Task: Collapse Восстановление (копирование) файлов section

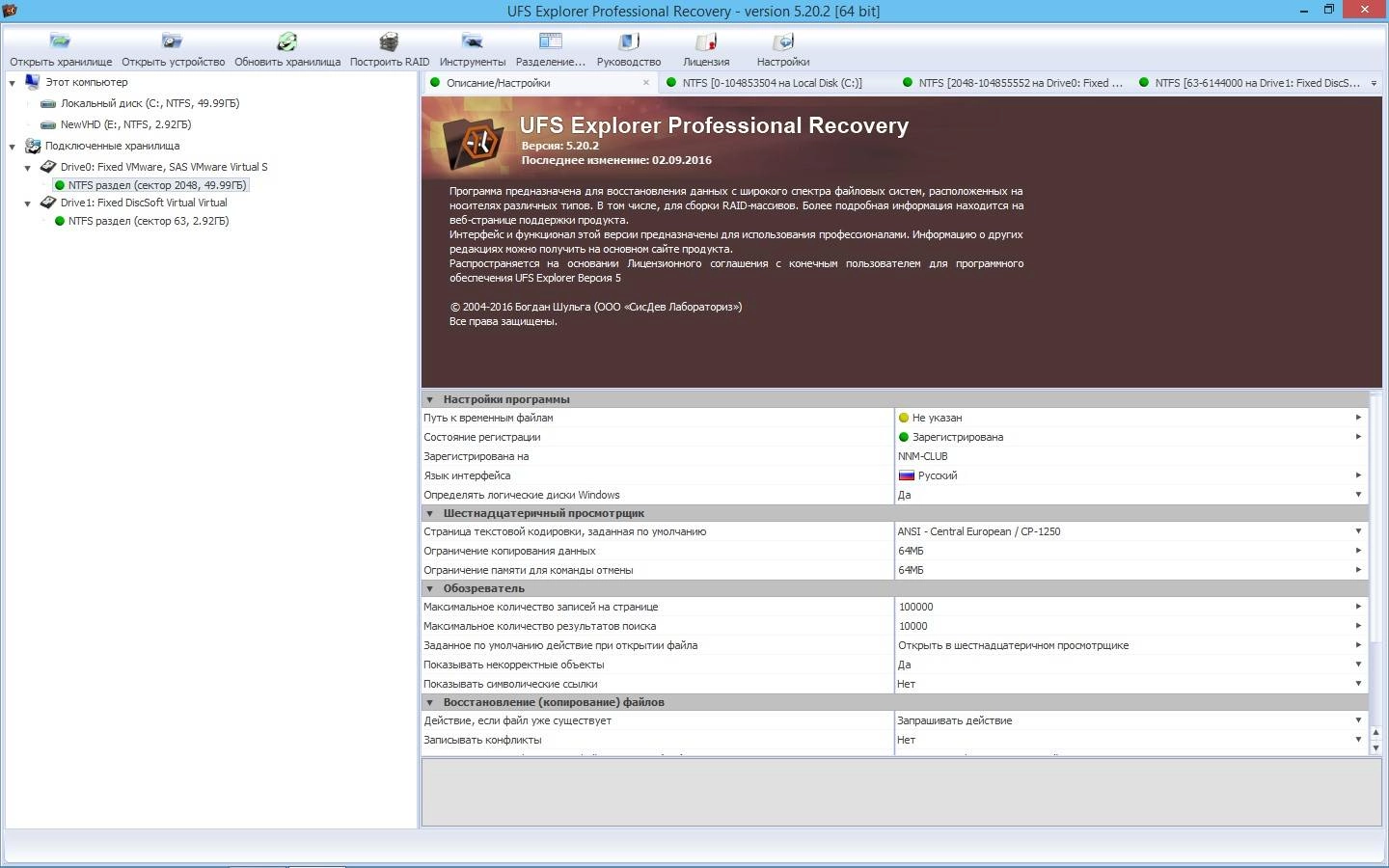Action: (430, 702)
